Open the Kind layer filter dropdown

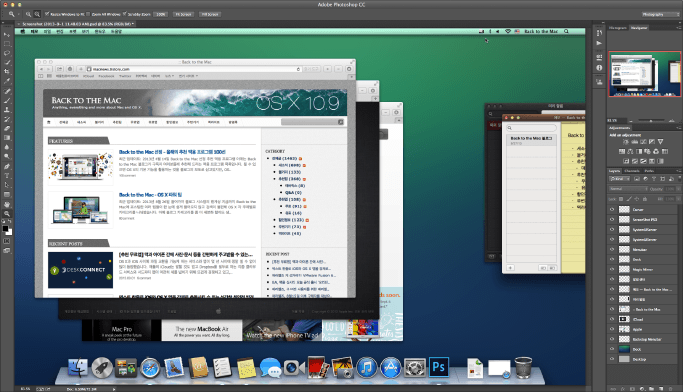point(619,179)
